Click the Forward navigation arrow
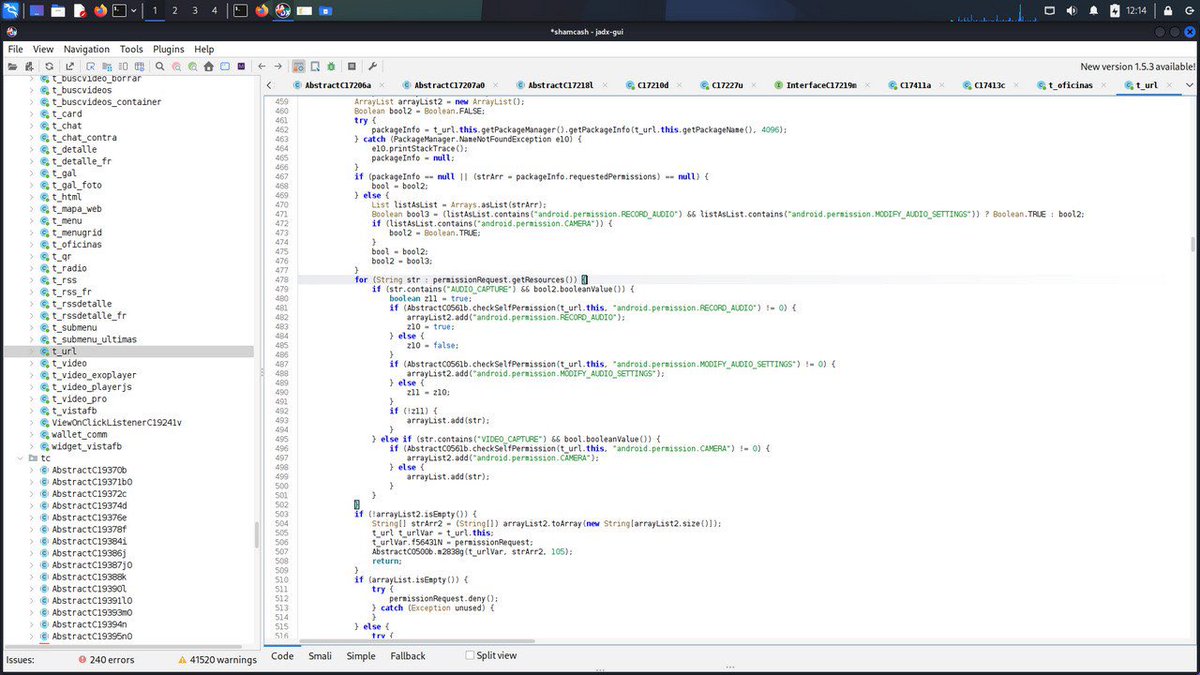Viewport: 1200px width, 675px height. point(278,66)
